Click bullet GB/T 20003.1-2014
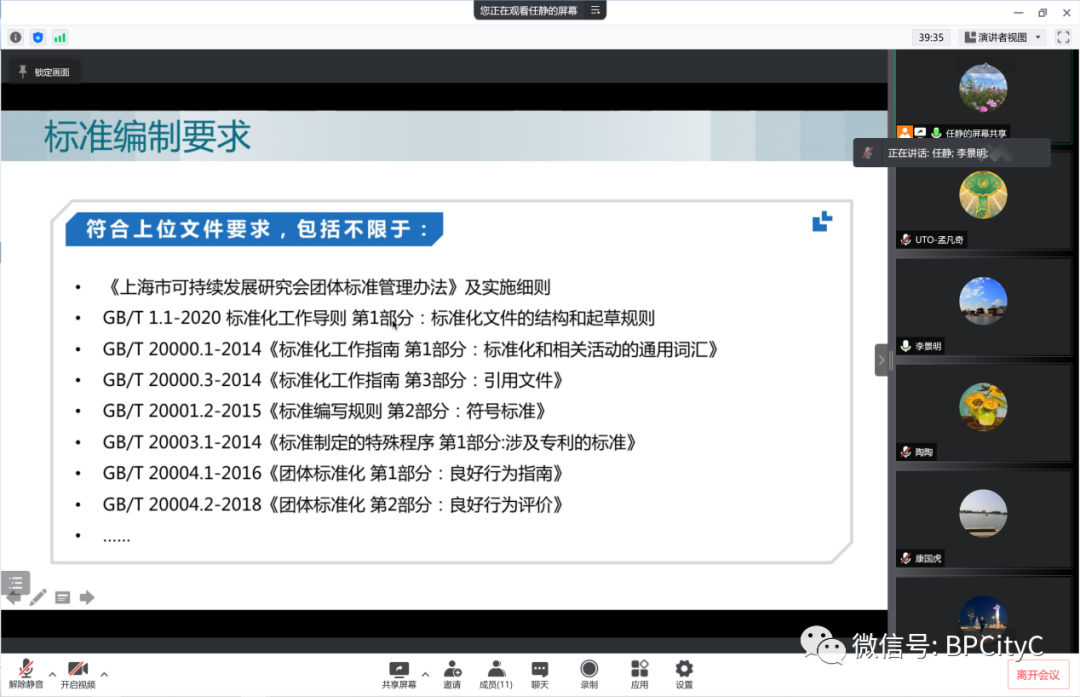Viewport: 1080px width, 697px height. (369, 442)
